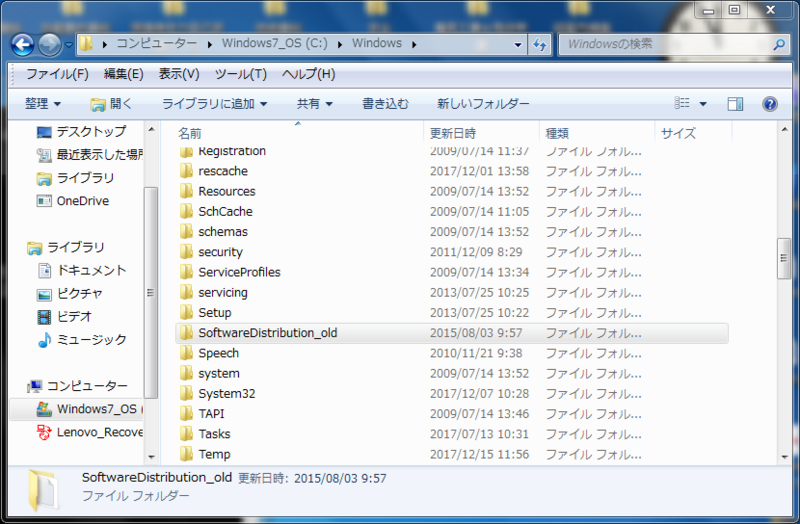Select the System32 folder row
The image size is (800, 524).
click(452, 394)
